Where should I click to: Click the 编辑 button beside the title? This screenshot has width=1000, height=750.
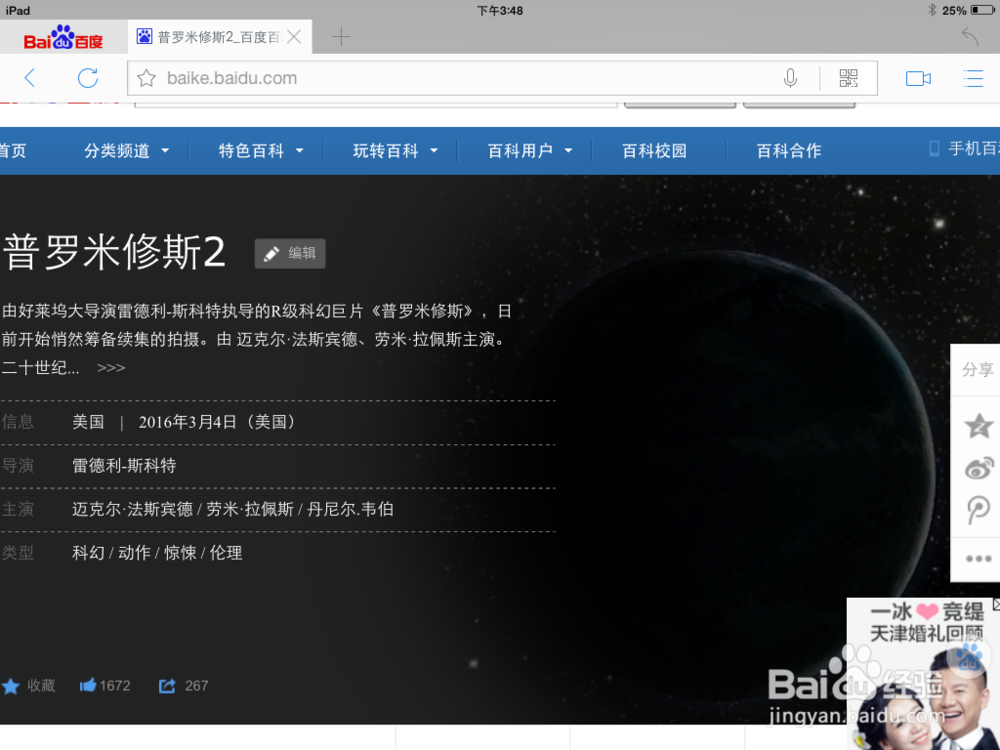(289, 253)
